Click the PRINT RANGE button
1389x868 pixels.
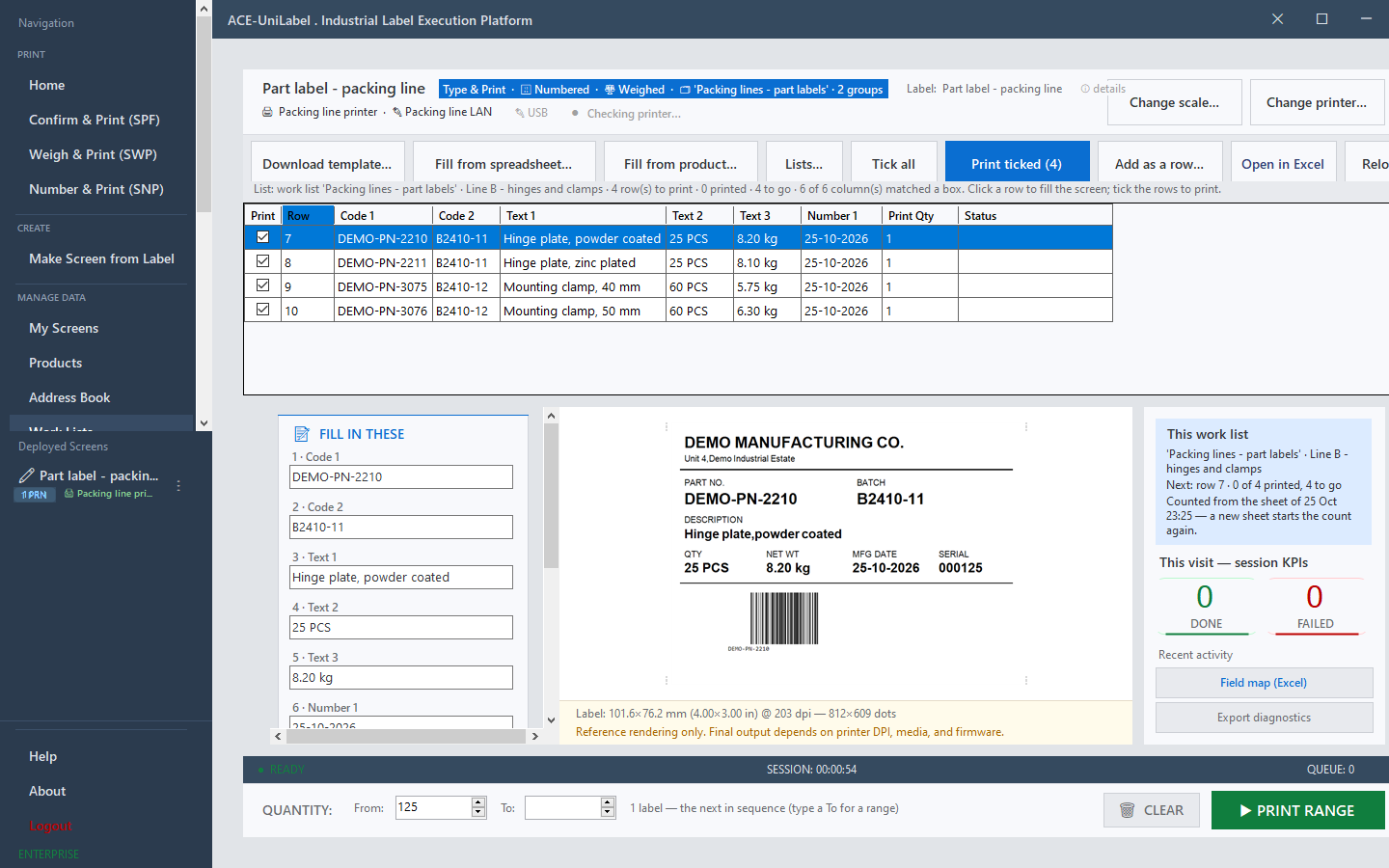click(1297, 810)
